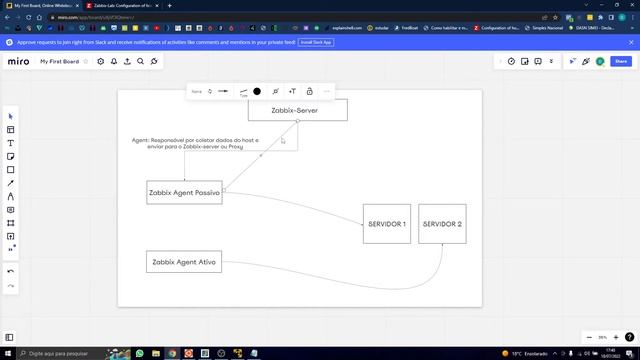This screenshot has height=360, width=640.
Task: Click the browser address bar
Action: 294,18
